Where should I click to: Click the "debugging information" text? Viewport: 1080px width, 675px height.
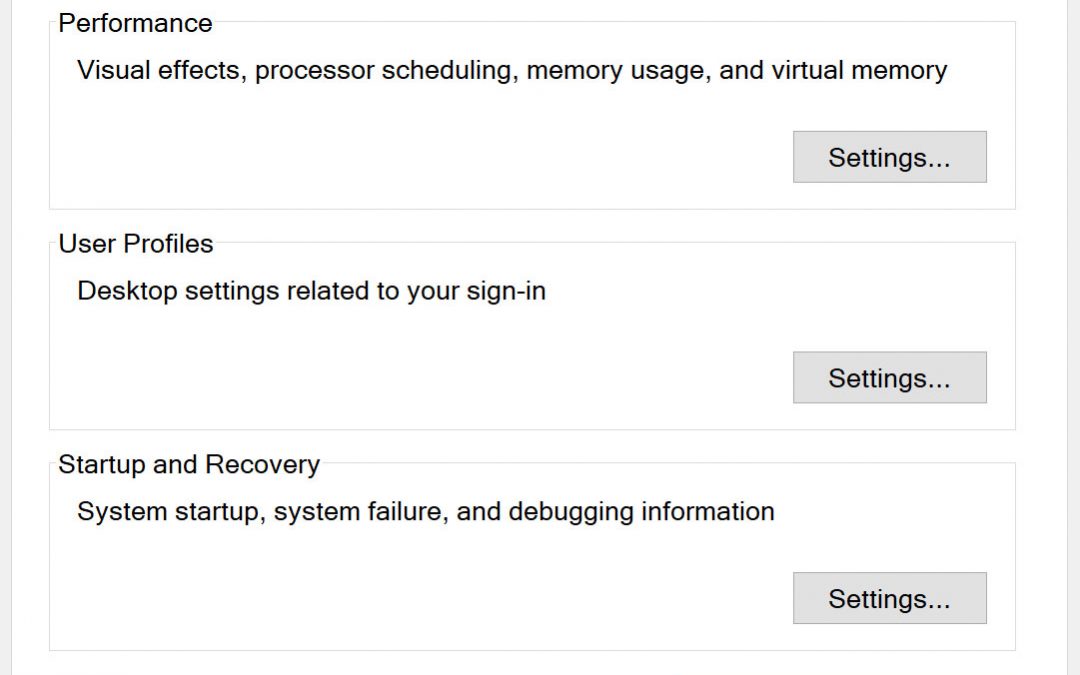tap(641, 513)
